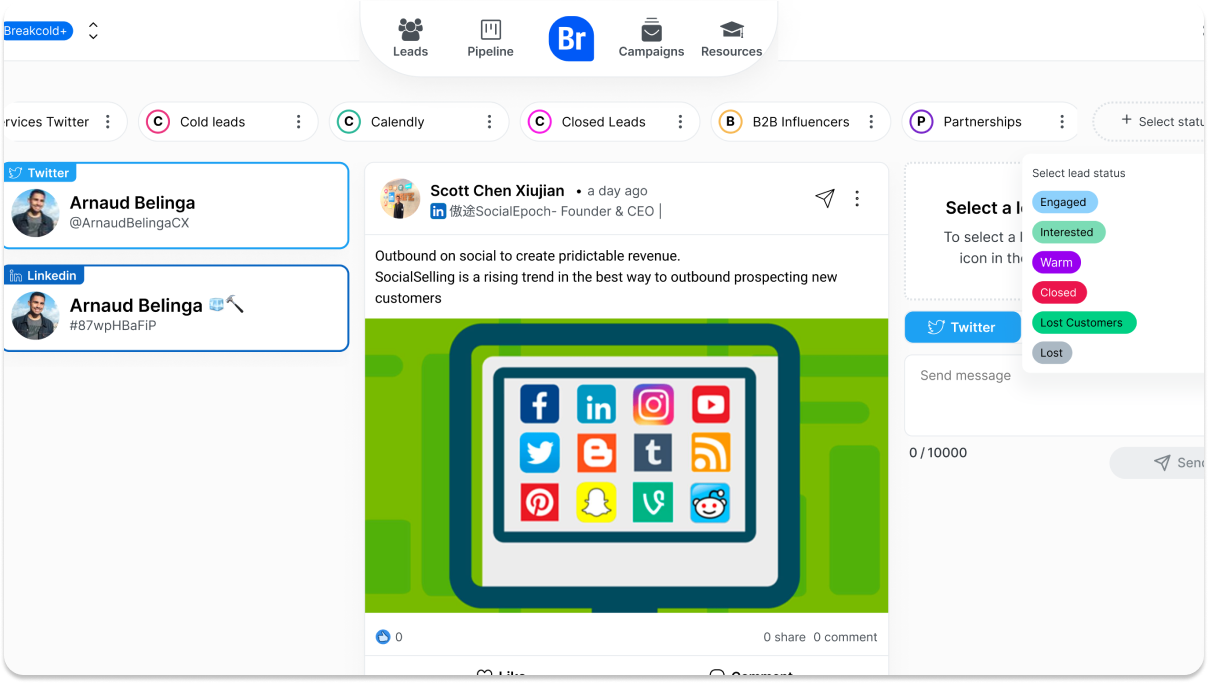1208x683 pixels.
Task: Mark the lead as Lost Customers
Action: pos(1084,322)
